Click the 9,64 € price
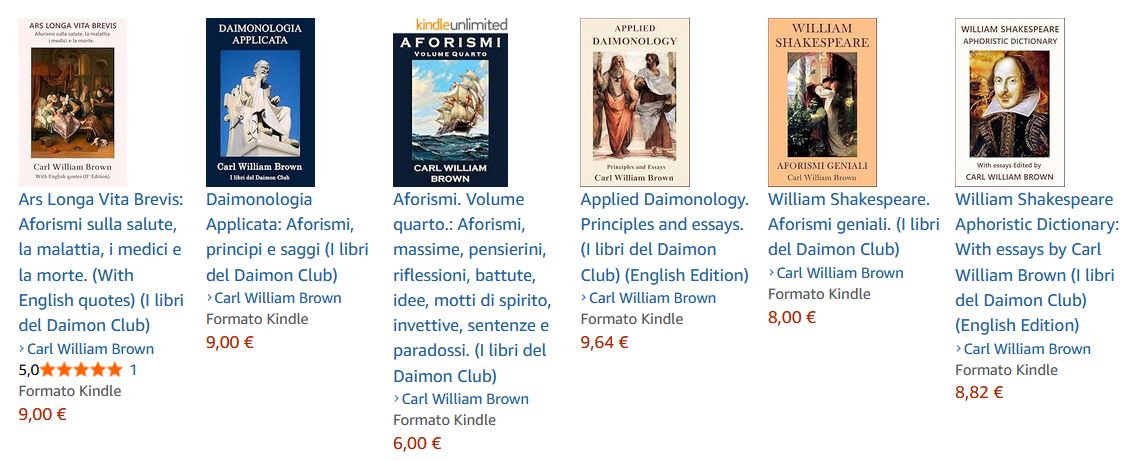The width and height of the screenshot is (1134, 461). (x=604, y=342)
